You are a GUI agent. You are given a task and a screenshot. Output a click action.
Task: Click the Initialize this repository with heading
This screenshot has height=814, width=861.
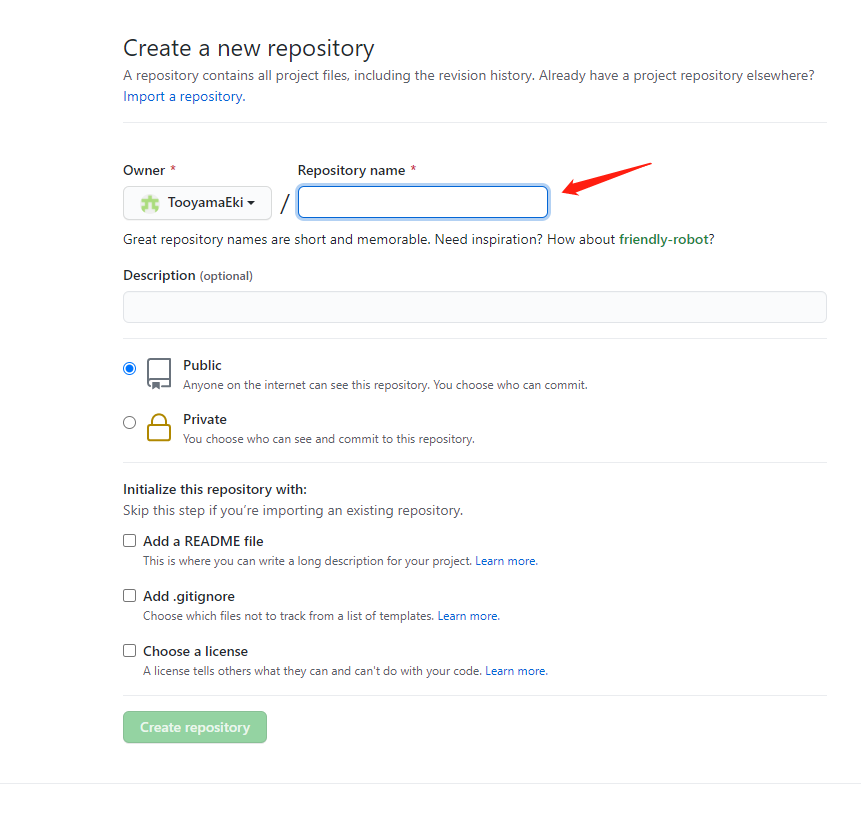pyautogui.click(x=215, y=489)
